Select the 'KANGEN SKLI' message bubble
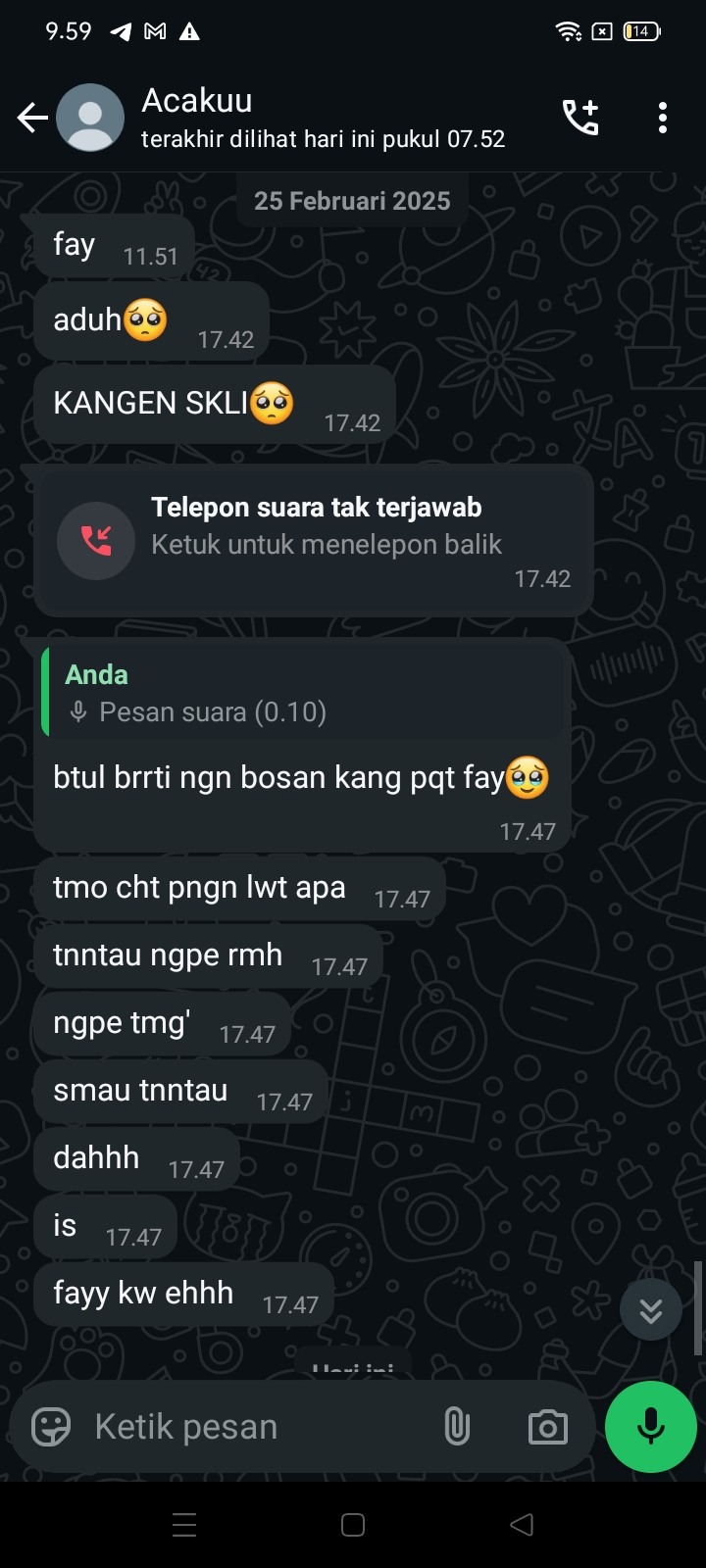This screenshot has width=706, height=1568. click(x=215, y=405)
